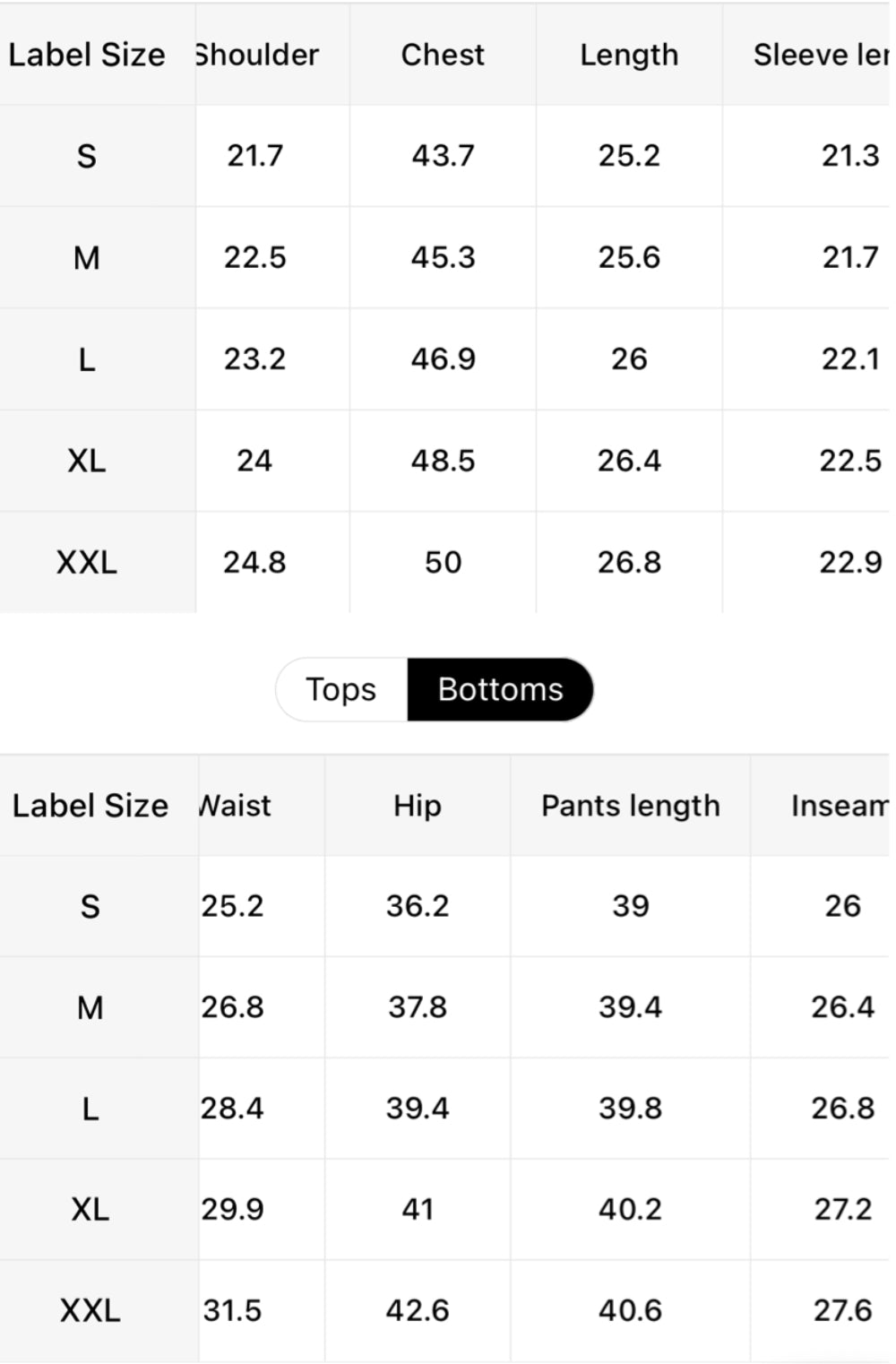Select size XL row in bottoms table
The height and width of the screenshot is (1364, 896).
coord(90,1210)
